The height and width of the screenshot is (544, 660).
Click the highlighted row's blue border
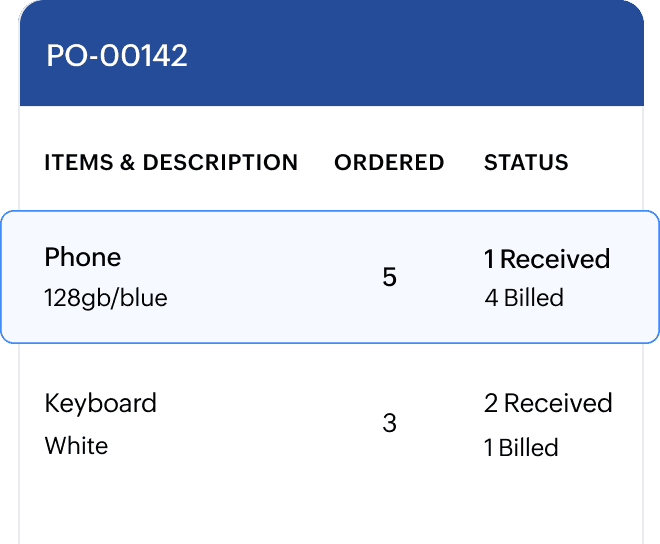tap(330, 212)
